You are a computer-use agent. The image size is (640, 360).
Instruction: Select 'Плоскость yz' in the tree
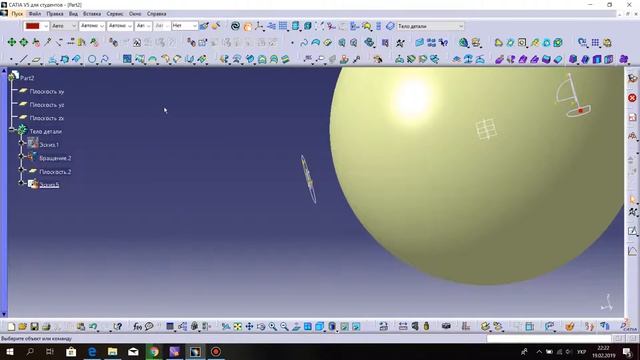[47, 105]
